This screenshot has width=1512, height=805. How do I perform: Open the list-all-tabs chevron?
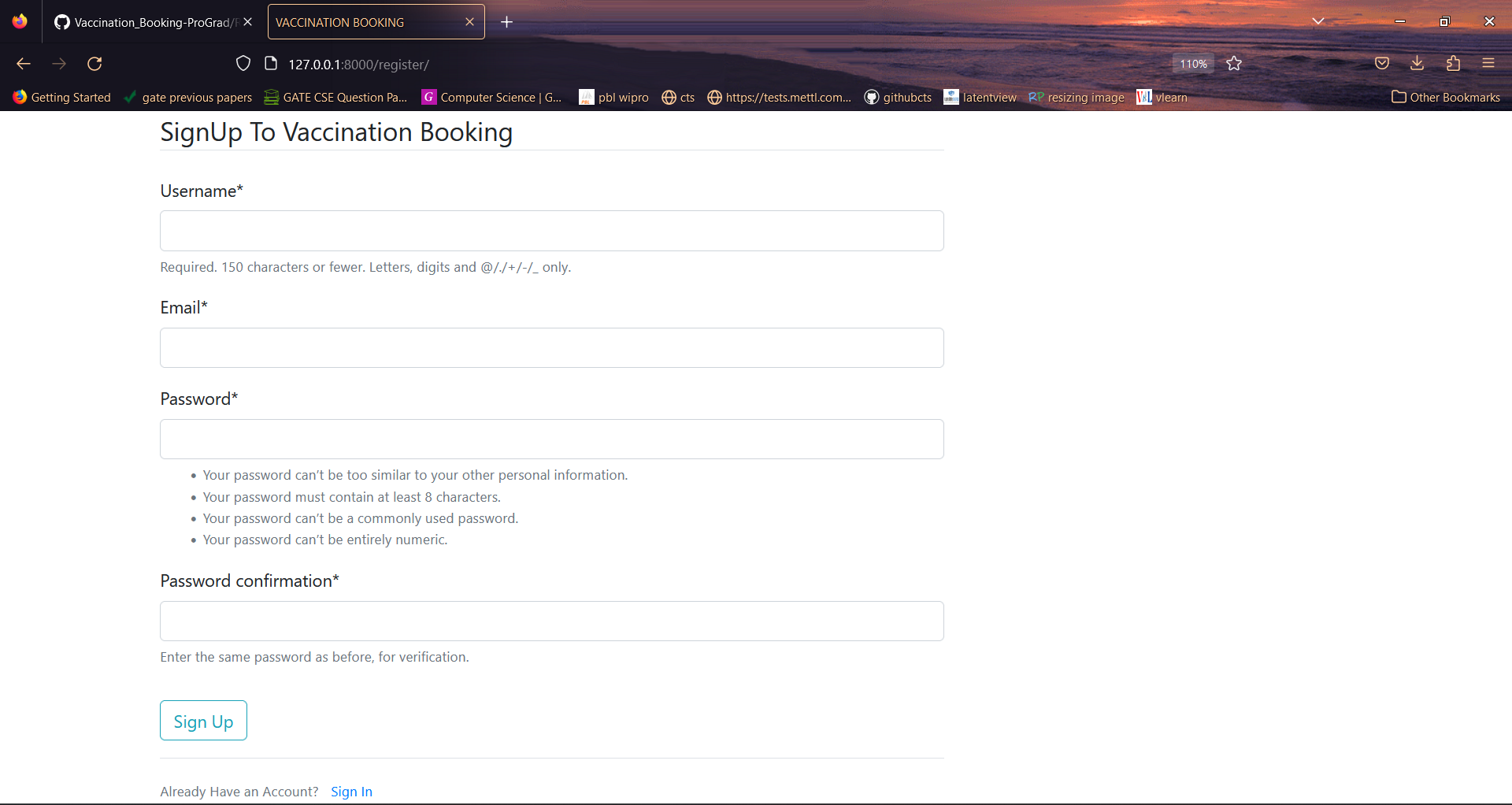click(1319, 21)
